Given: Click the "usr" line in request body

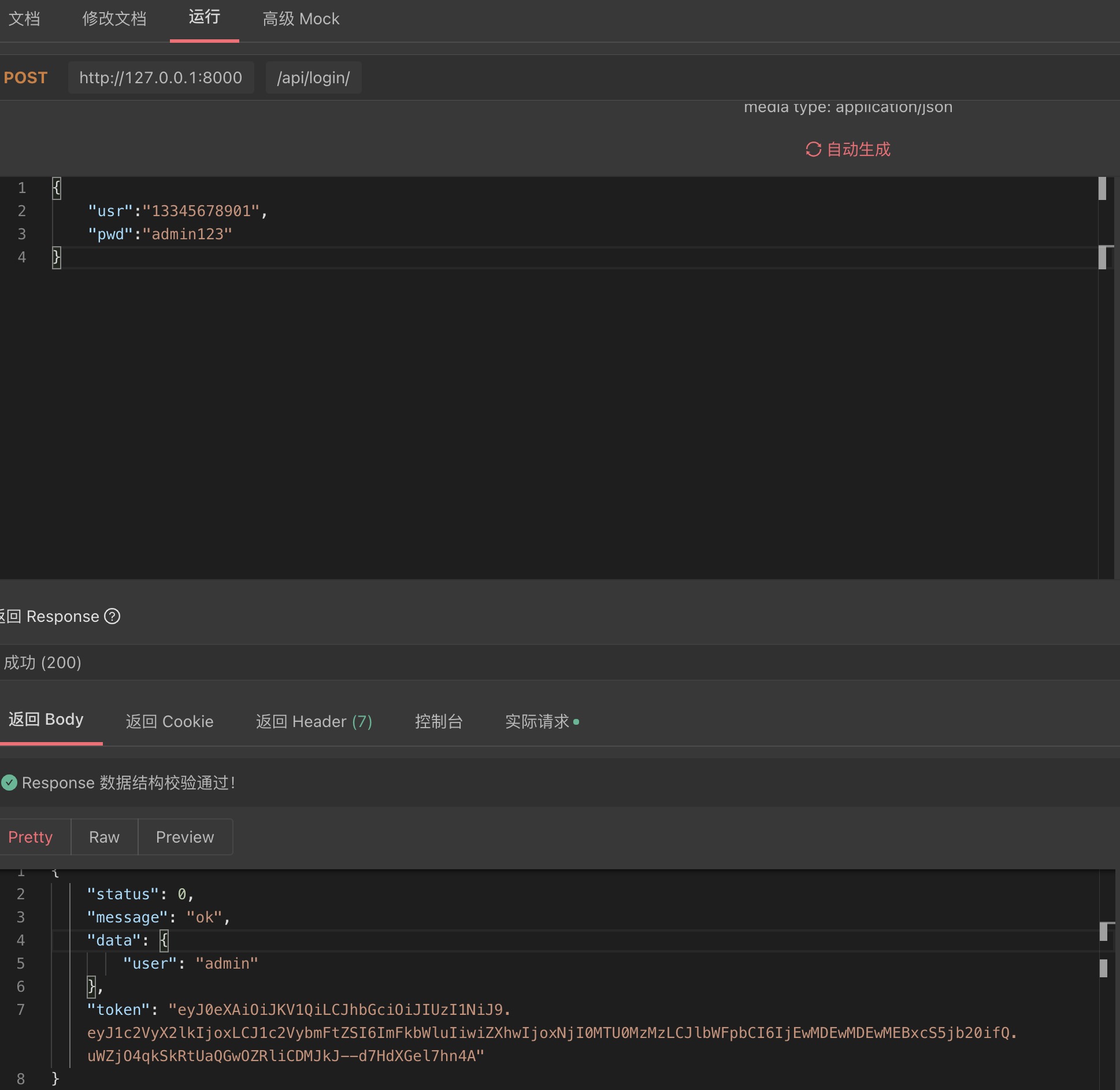Looking at the screenshot, I should [x=178, y=211].
